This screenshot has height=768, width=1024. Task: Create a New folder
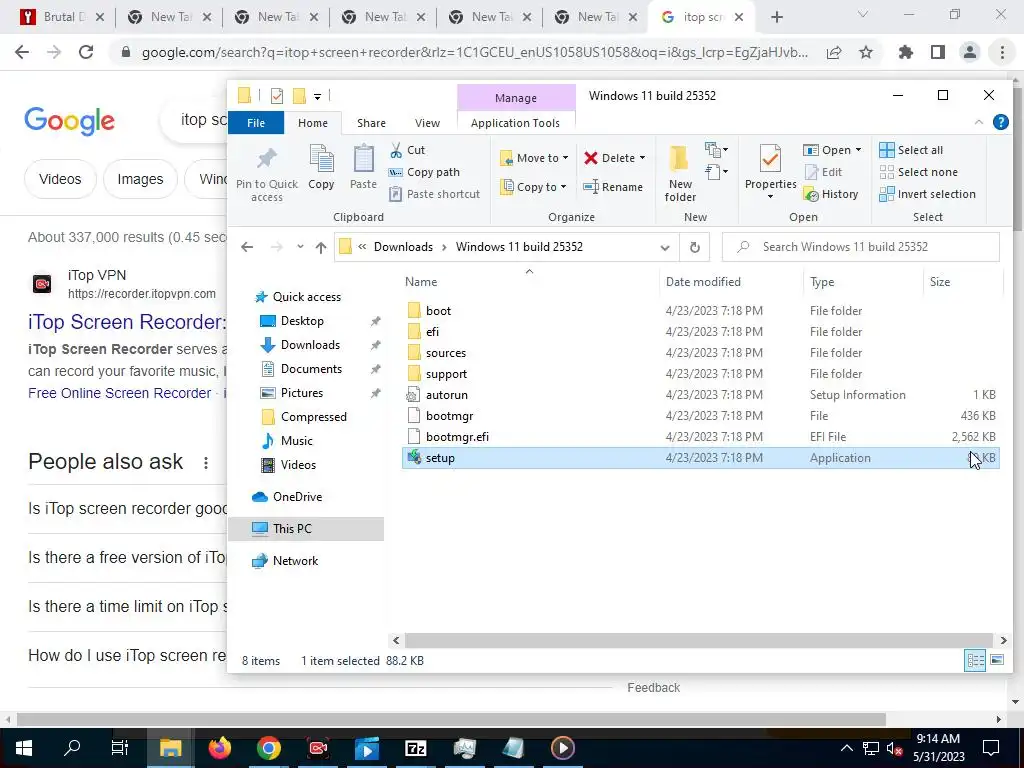[x=680, y=174]
